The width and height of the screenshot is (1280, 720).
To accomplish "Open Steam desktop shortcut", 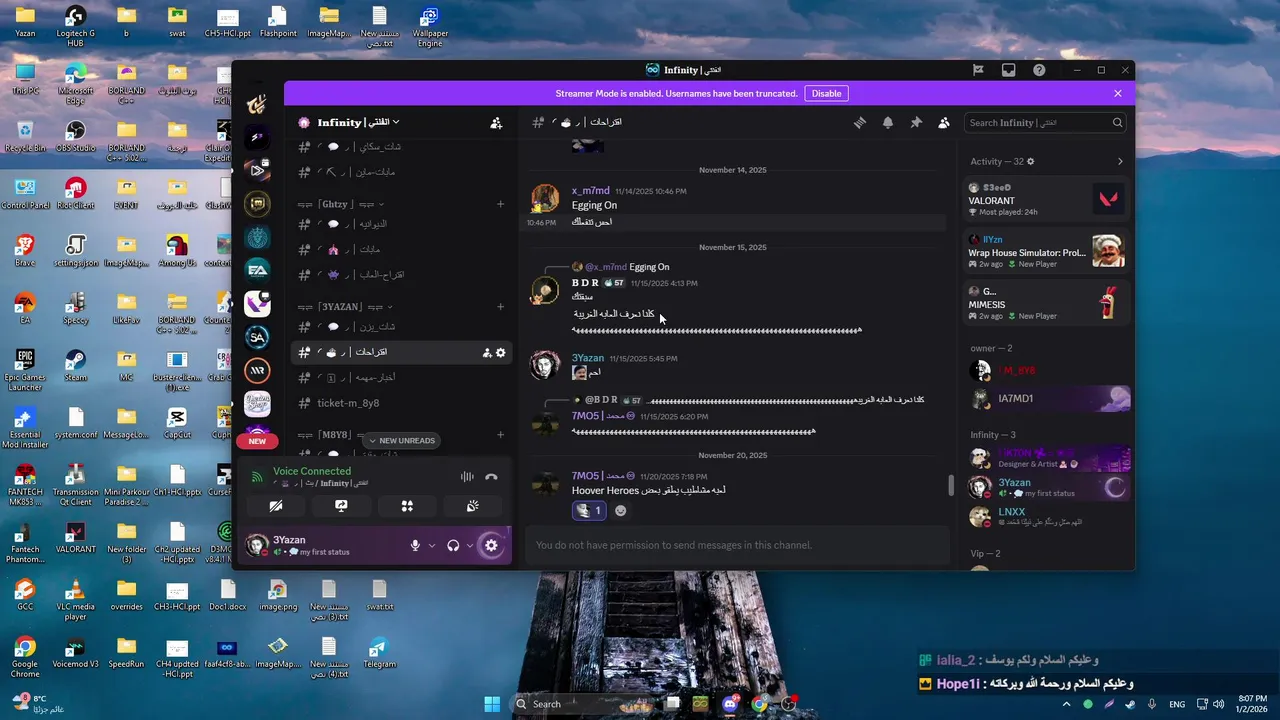I will (x=75, y=366).
